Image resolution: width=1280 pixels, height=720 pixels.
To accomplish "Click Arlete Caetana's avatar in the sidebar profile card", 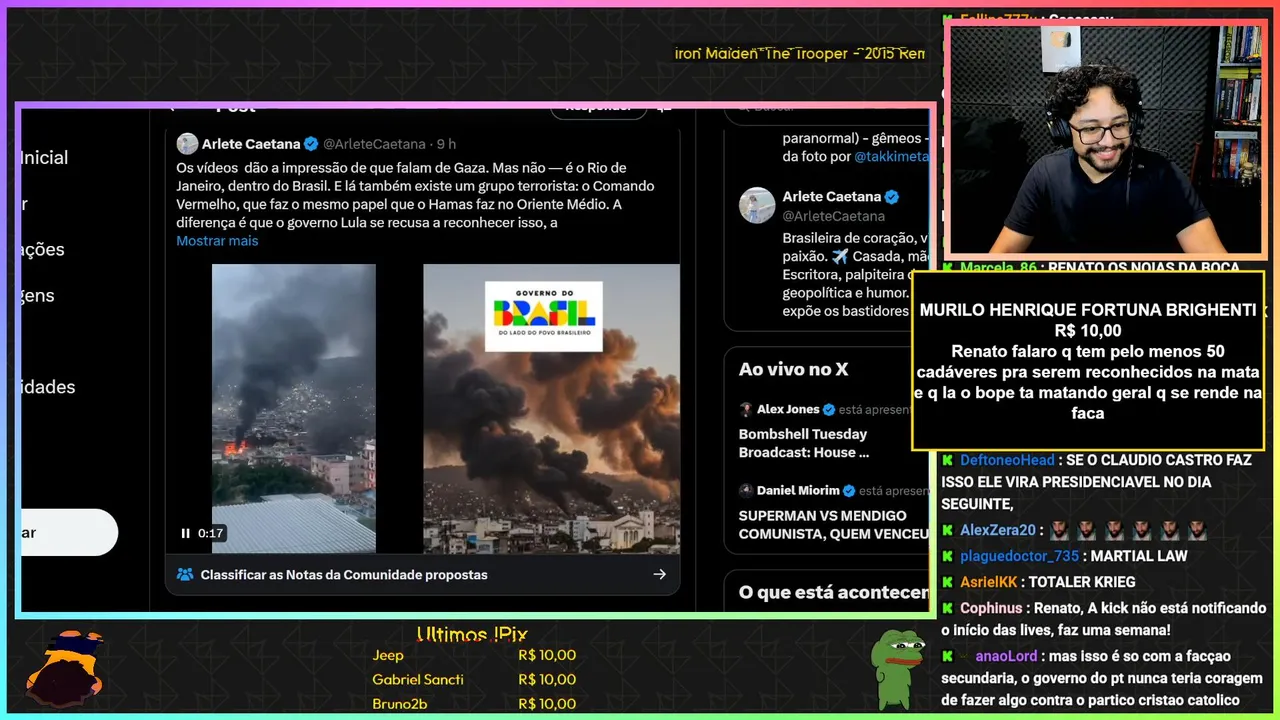I will coord(757,205).
